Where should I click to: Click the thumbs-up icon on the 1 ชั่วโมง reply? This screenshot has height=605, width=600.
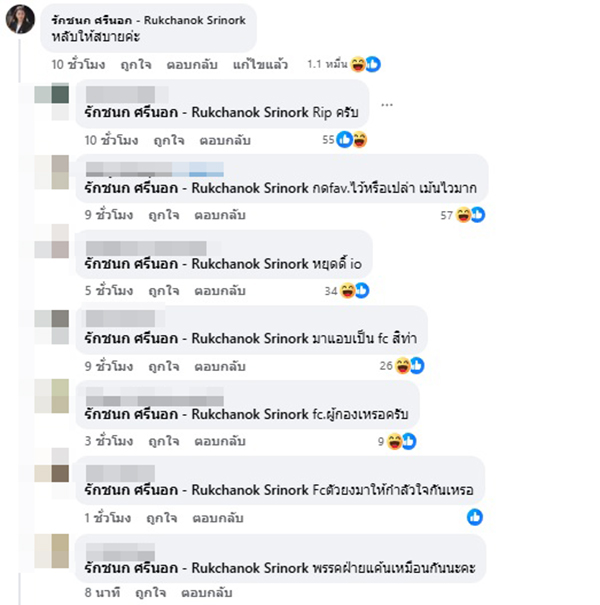point(475,517)
